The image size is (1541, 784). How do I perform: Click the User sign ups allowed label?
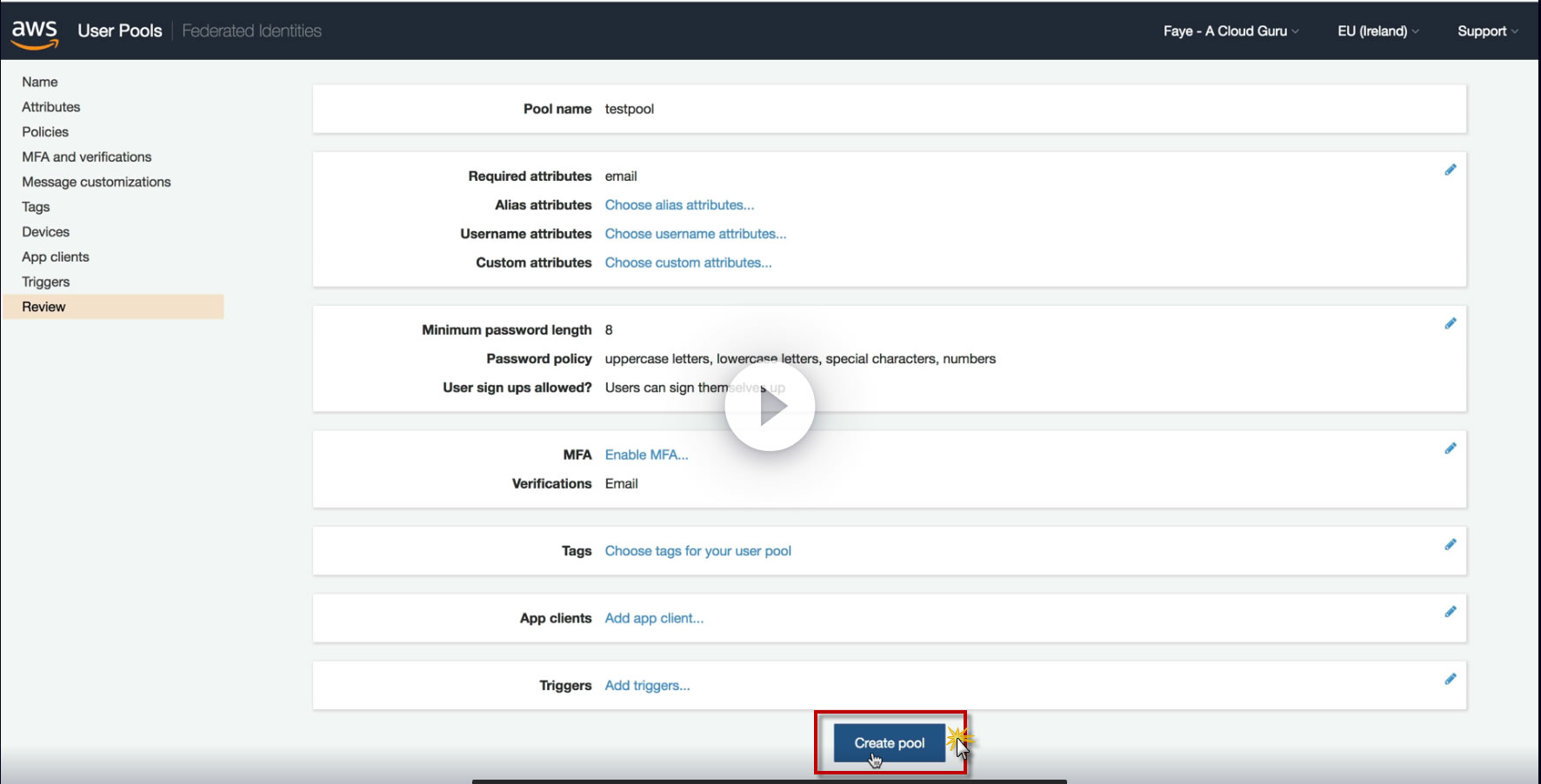pyautogui.click(x=517, y=388)
